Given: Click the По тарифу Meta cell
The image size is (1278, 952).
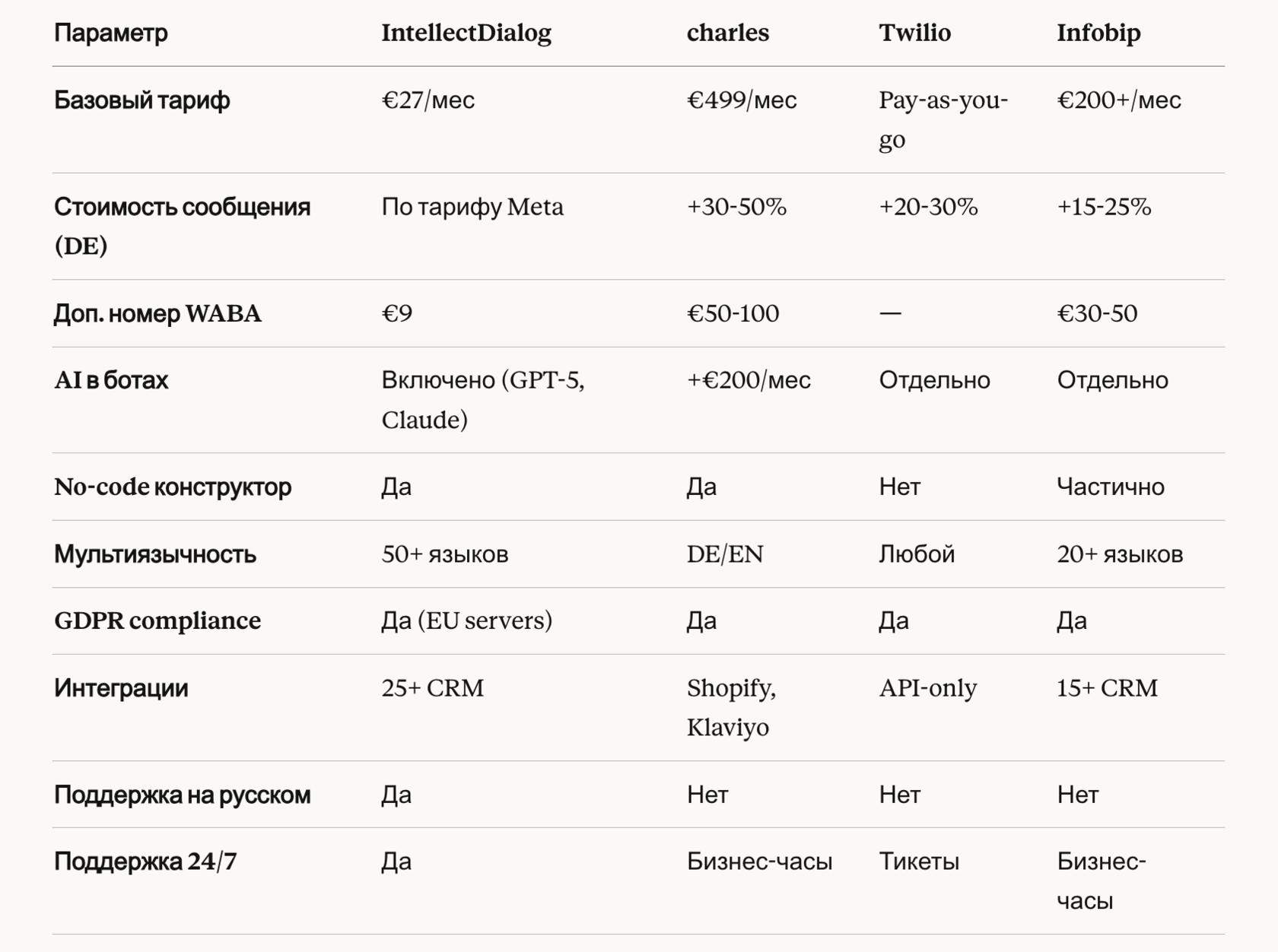Looking at the screenshot, I should click(x=472, y=207).
